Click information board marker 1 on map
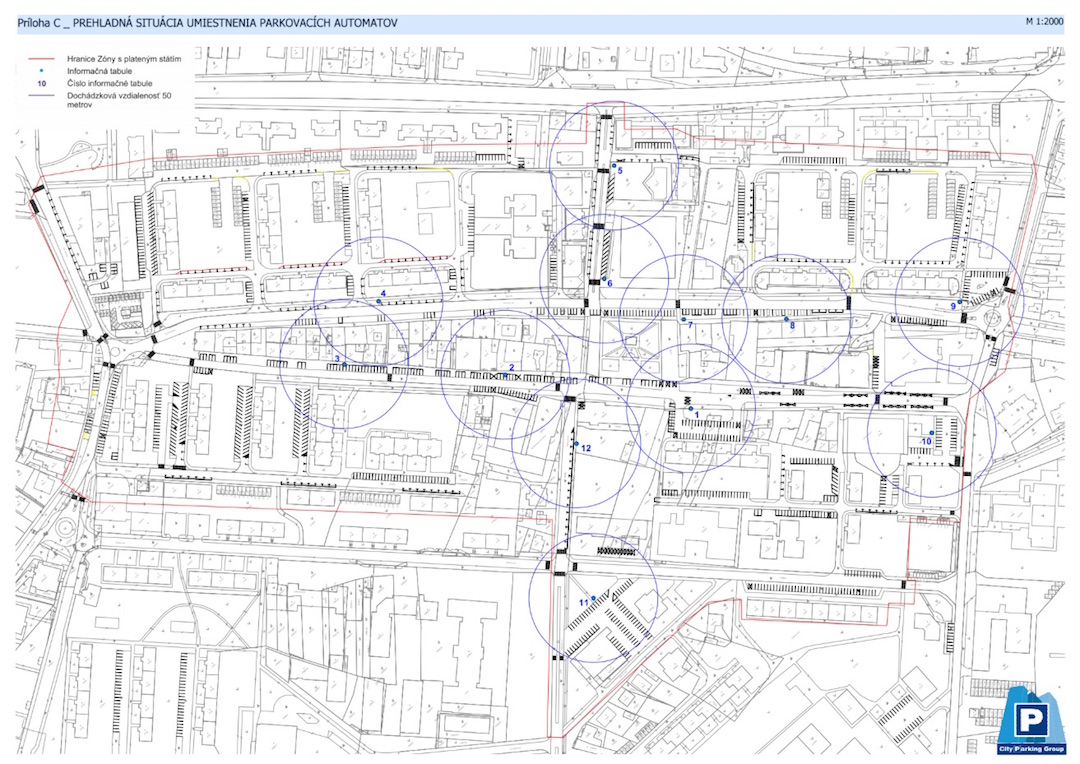Screen dimensions: 1080x764 pos(691,408)
